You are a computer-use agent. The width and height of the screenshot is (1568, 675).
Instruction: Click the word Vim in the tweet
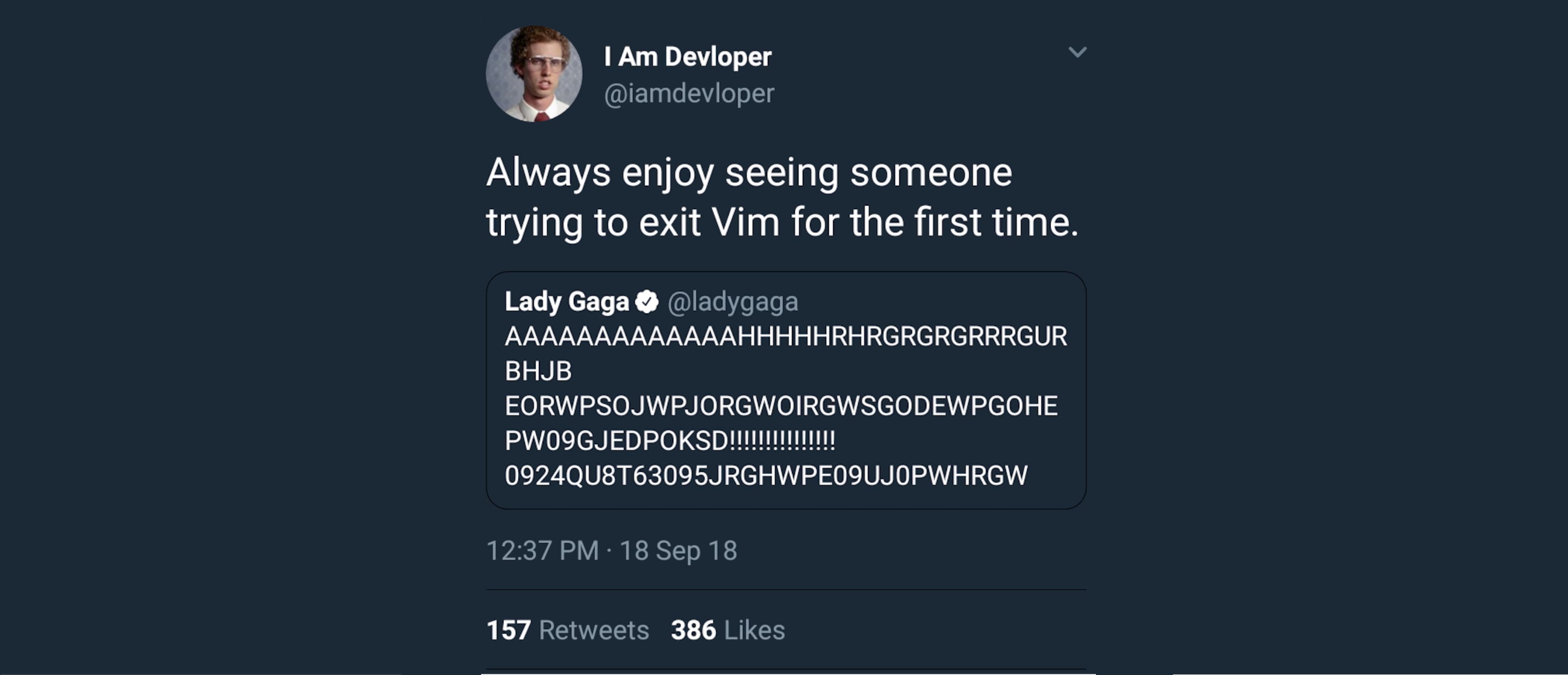coord(745,222)
